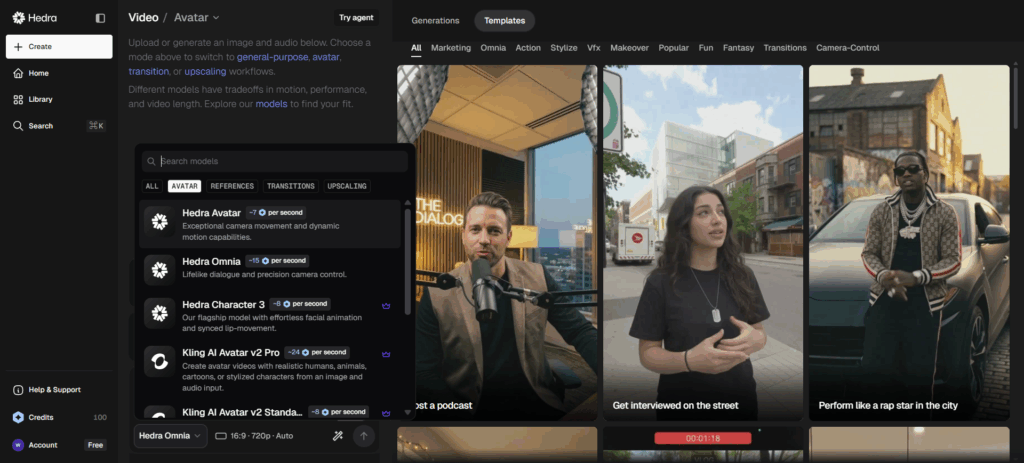Follow the models link
The width and height of the screenshot is (1024, 463).
point(271,104)
